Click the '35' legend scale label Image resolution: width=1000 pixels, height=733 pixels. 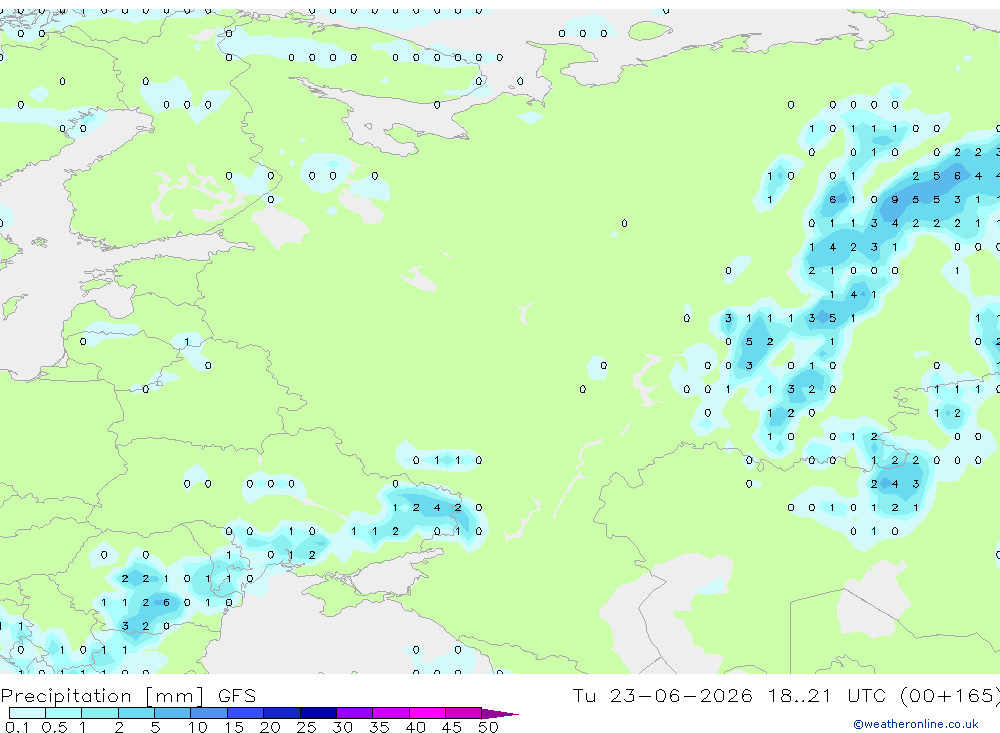pos(379,727)
